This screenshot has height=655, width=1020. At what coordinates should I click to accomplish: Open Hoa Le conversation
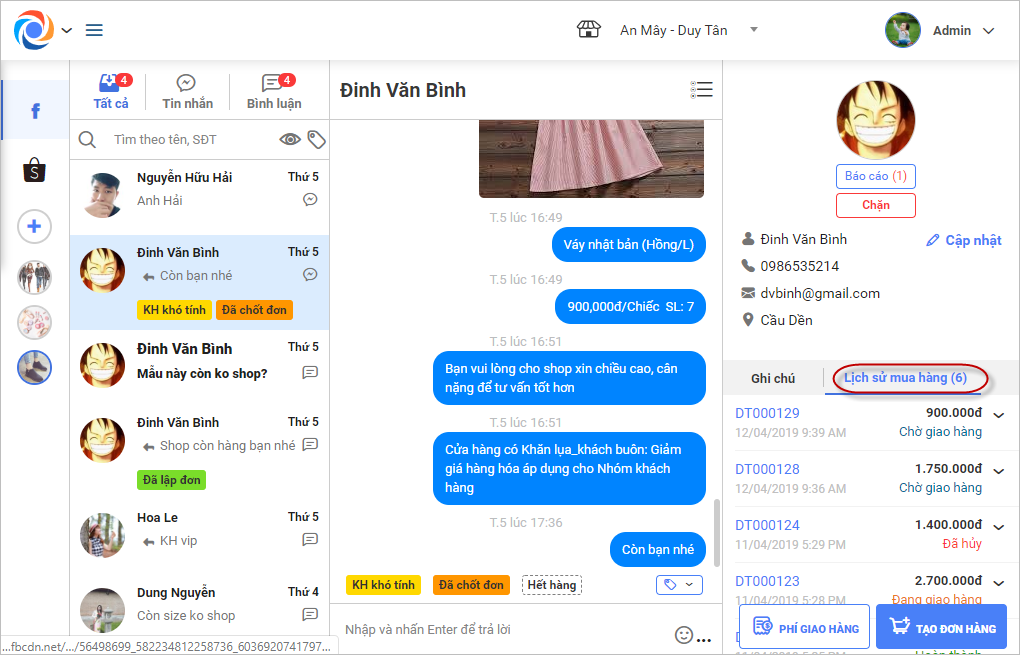(x=200, y=537)
